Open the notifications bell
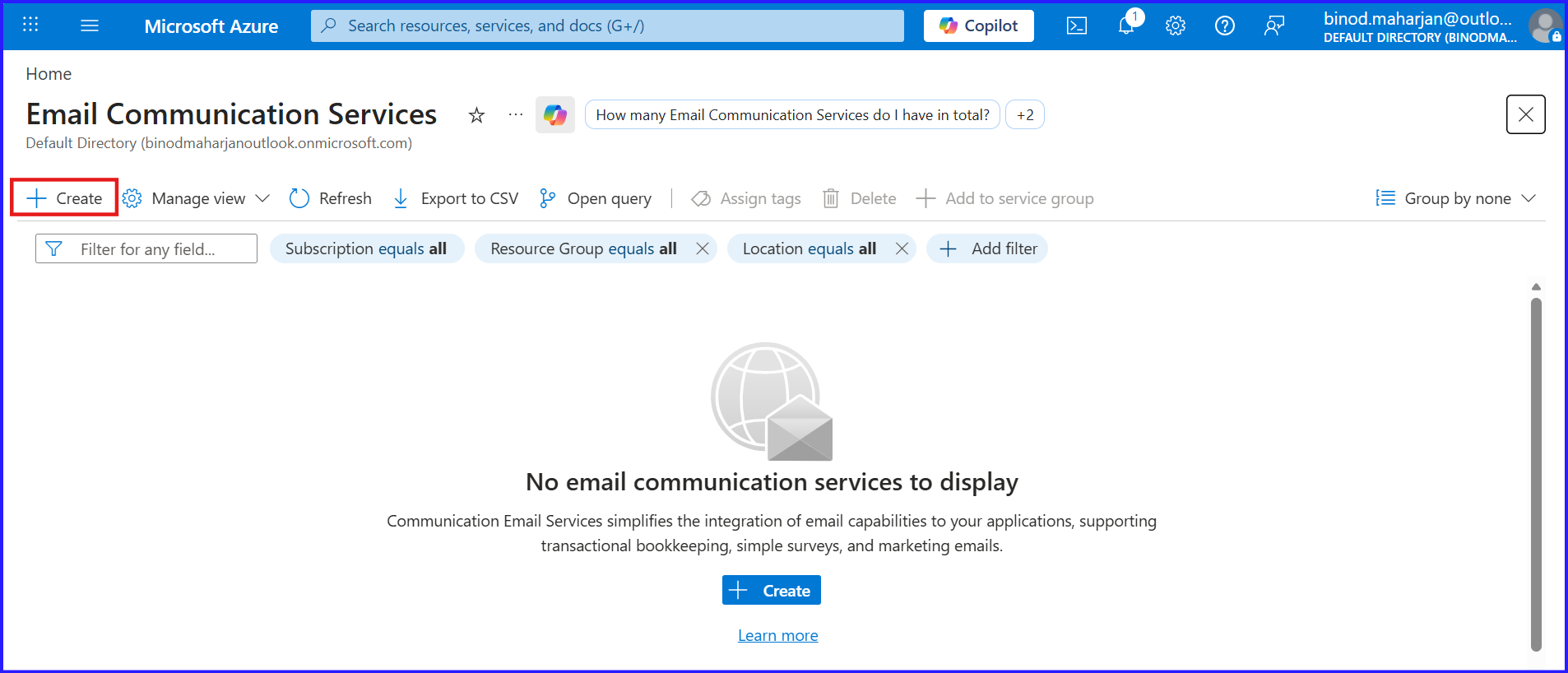The width and height of the screenshot is (1568, 673). pos(1126,26)
